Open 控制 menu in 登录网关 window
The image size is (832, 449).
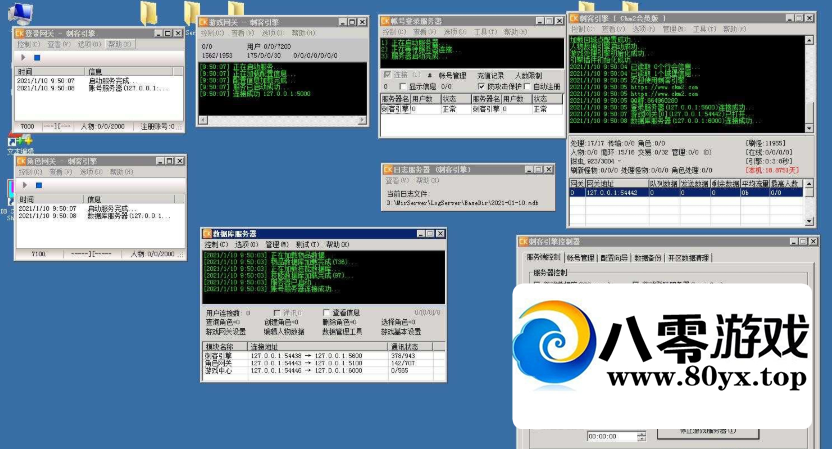point(29,45)
